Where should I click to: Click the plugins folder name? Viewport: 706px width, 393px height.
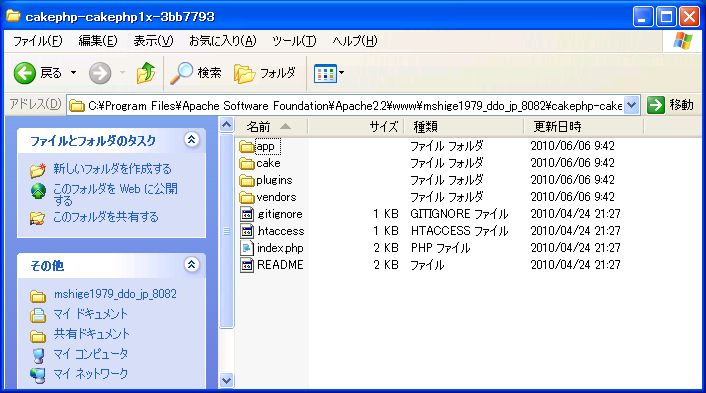click(x=274, y=181)
